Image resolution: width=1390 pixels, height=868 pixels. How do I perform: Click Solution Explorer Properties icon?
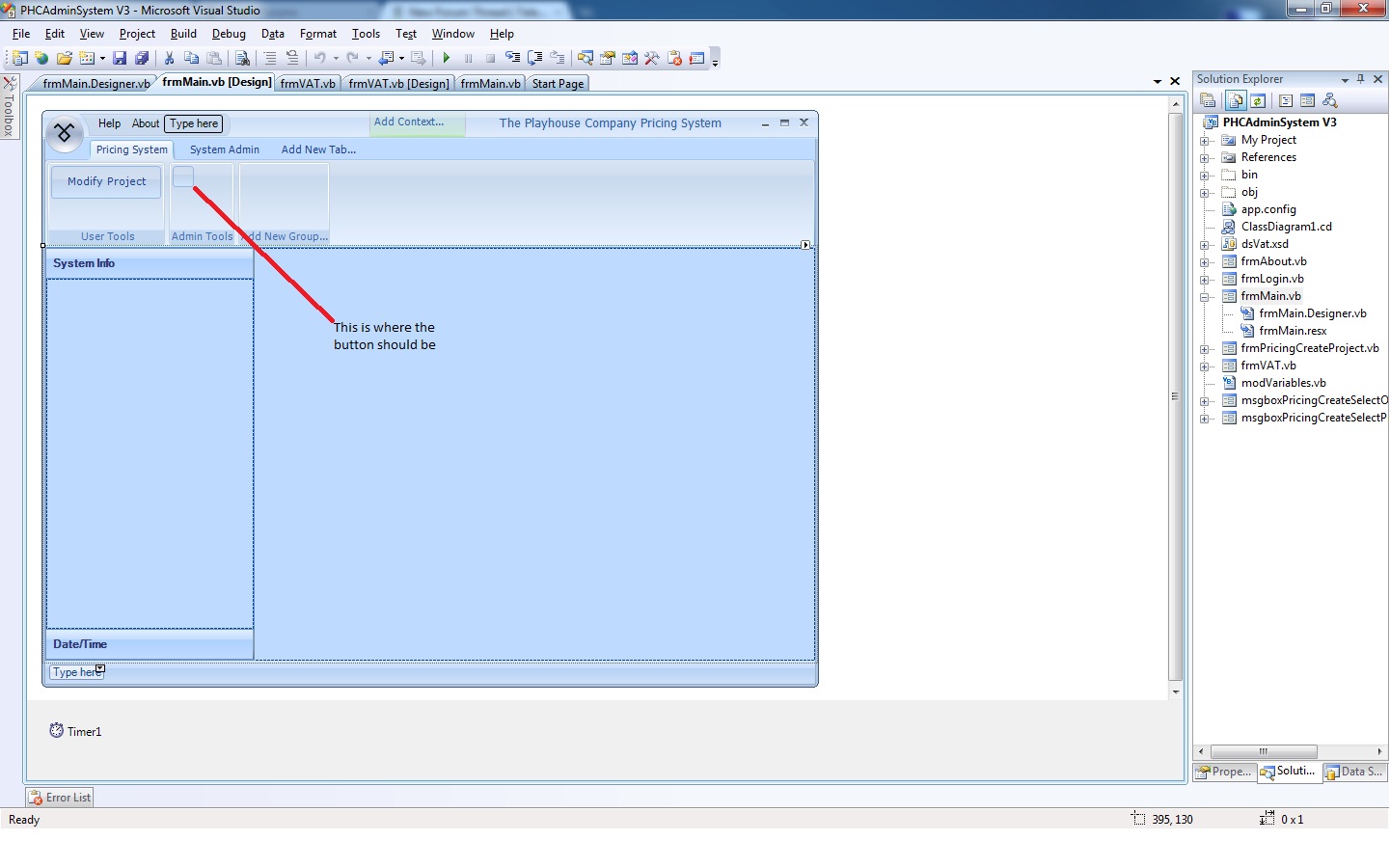click(1208, 100)
